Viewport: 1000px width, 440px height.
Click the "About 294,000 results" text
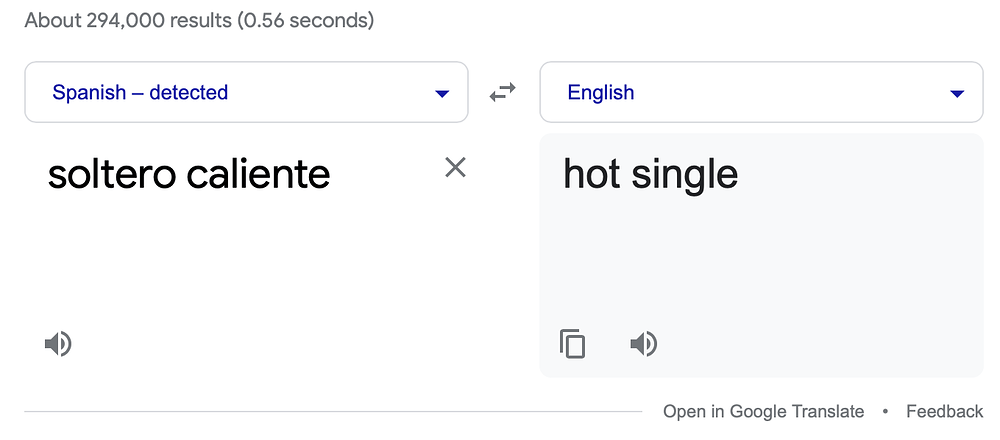click(x=128, y=21)
